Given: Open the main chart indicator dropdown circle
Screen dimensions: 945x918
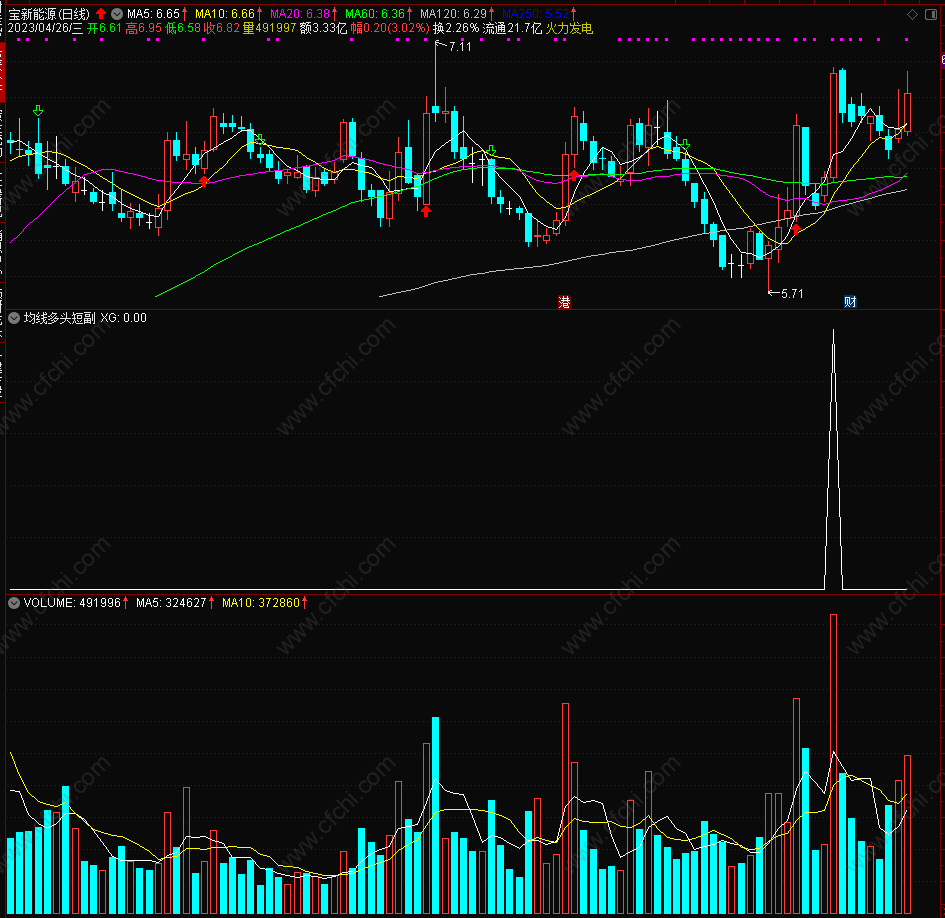Looking at the screenshot, I should click(x=117, y=14).
